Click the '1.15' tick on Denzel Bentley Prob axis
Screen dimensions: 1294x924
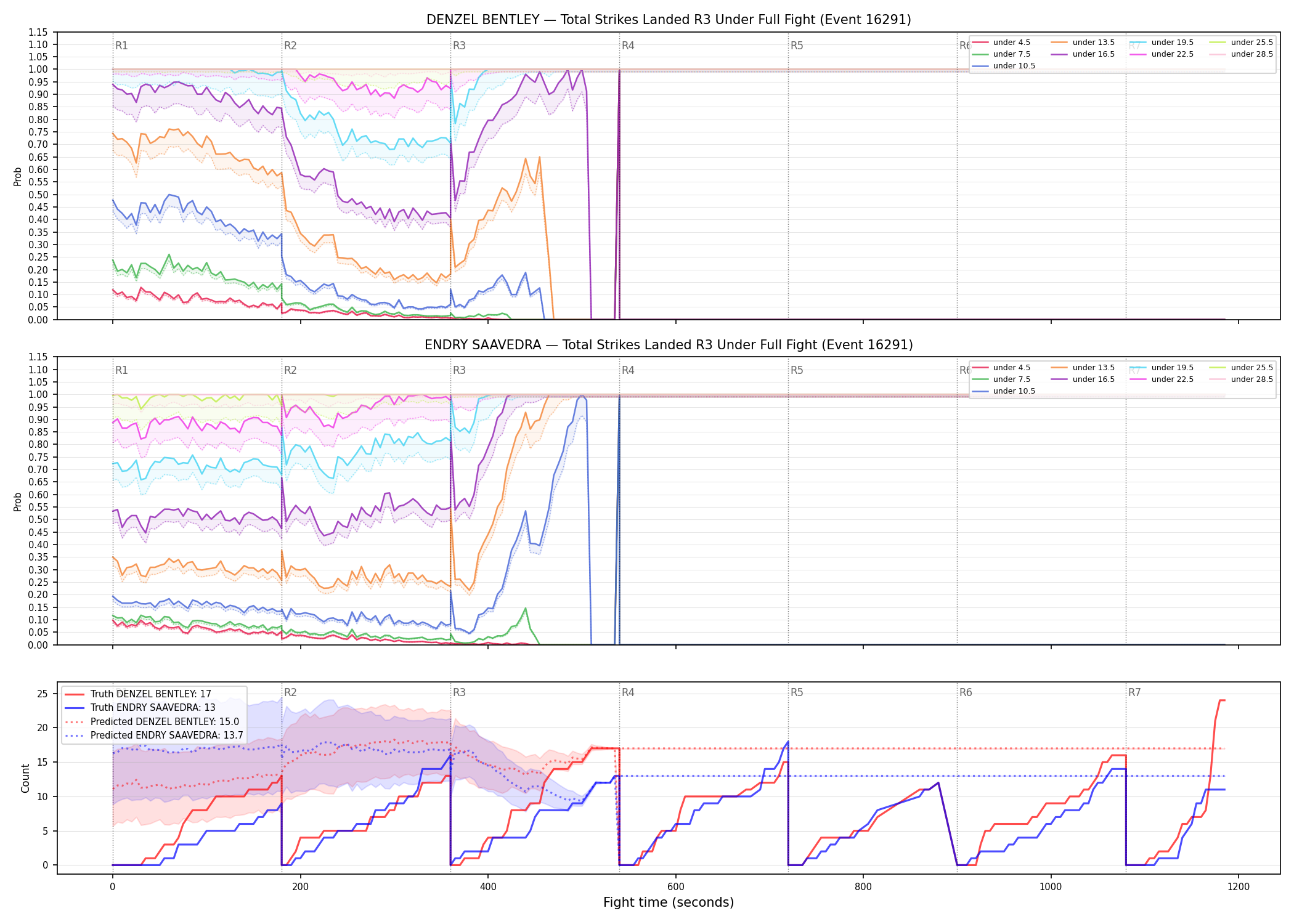[x=38, y=32]
